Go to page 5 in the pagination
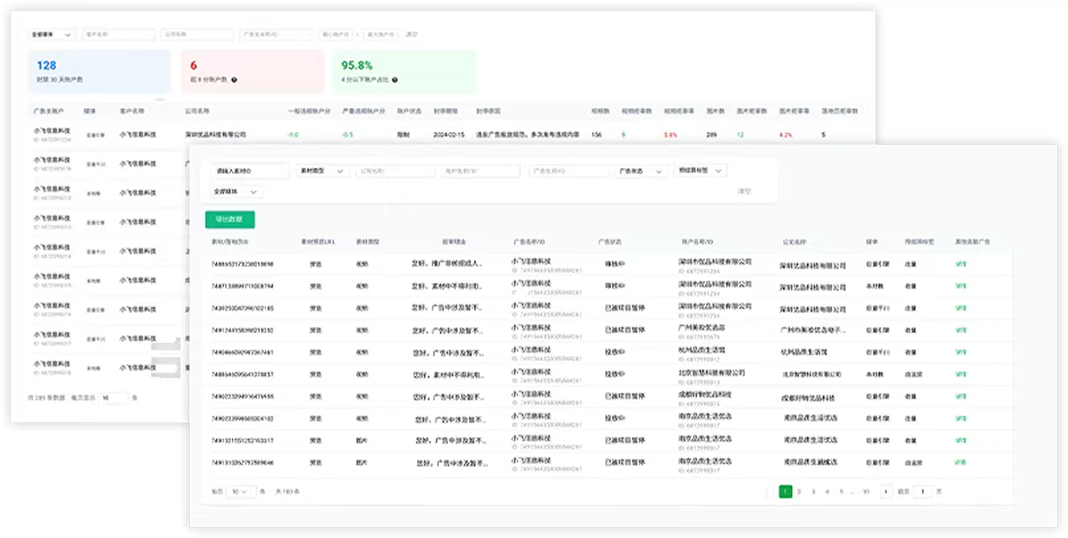The height and width of the screenshot is (538, 1068). coord(841,491)
